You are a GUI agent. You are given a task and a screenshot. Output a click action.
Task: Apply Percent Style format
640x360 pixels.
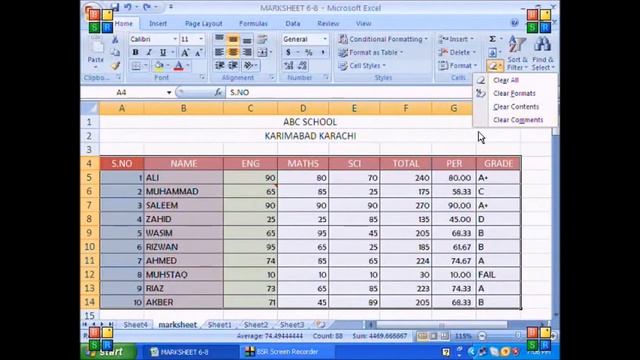pyautogui.click(x=309, y=52)
